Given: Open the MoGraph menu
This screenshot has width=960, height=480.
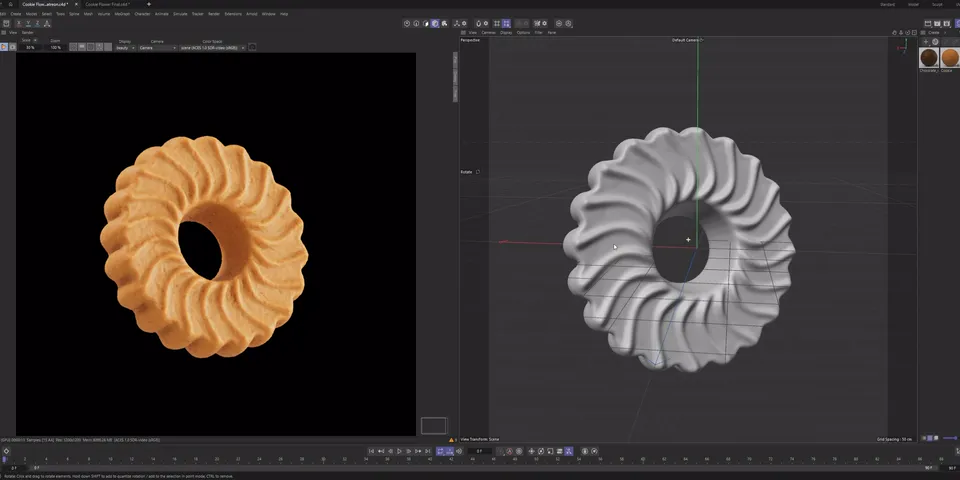Looking at the screenshot, I should point(122,13).
